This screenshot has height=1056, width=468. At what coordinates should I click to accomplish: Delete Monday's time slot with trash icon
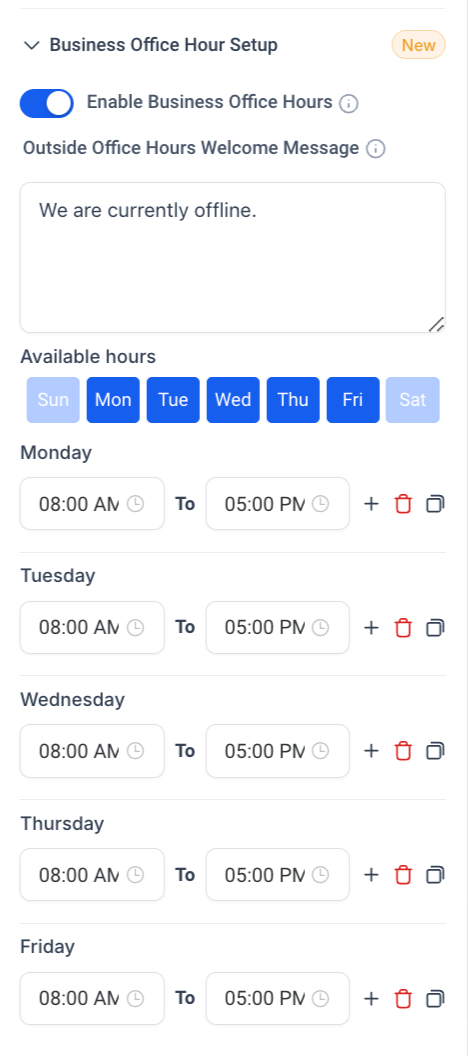(x=403, y=504)
